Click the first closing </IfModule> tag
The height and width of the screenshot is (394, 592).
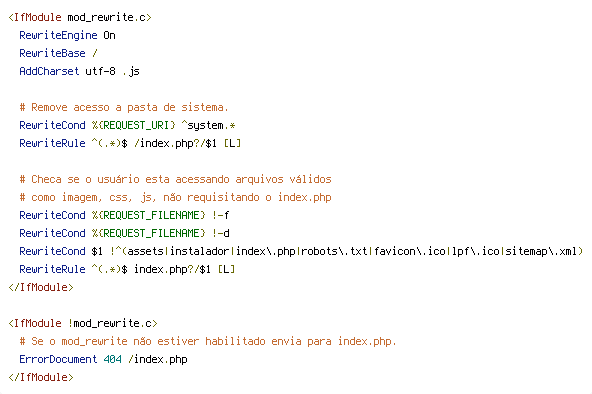(x=41, y=287)
